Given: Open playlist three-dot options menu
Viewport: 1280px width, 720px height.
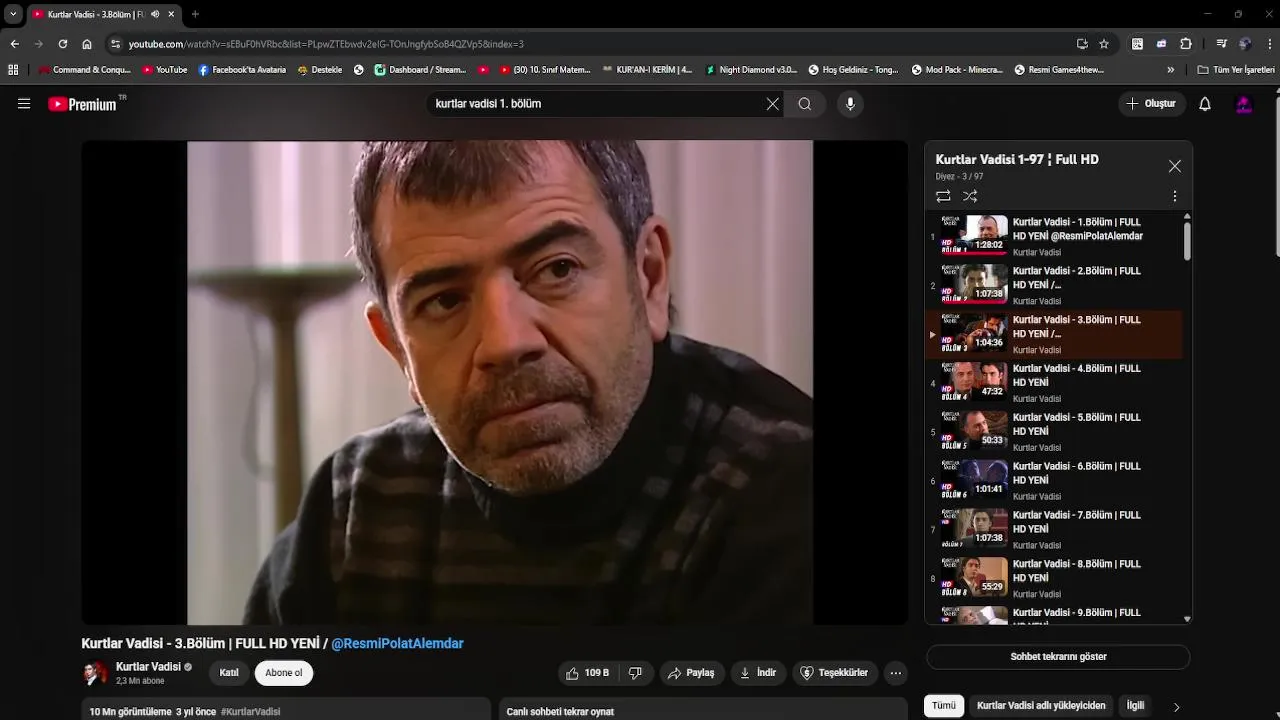Looking at the screenshot, I should coord(1174,197).
